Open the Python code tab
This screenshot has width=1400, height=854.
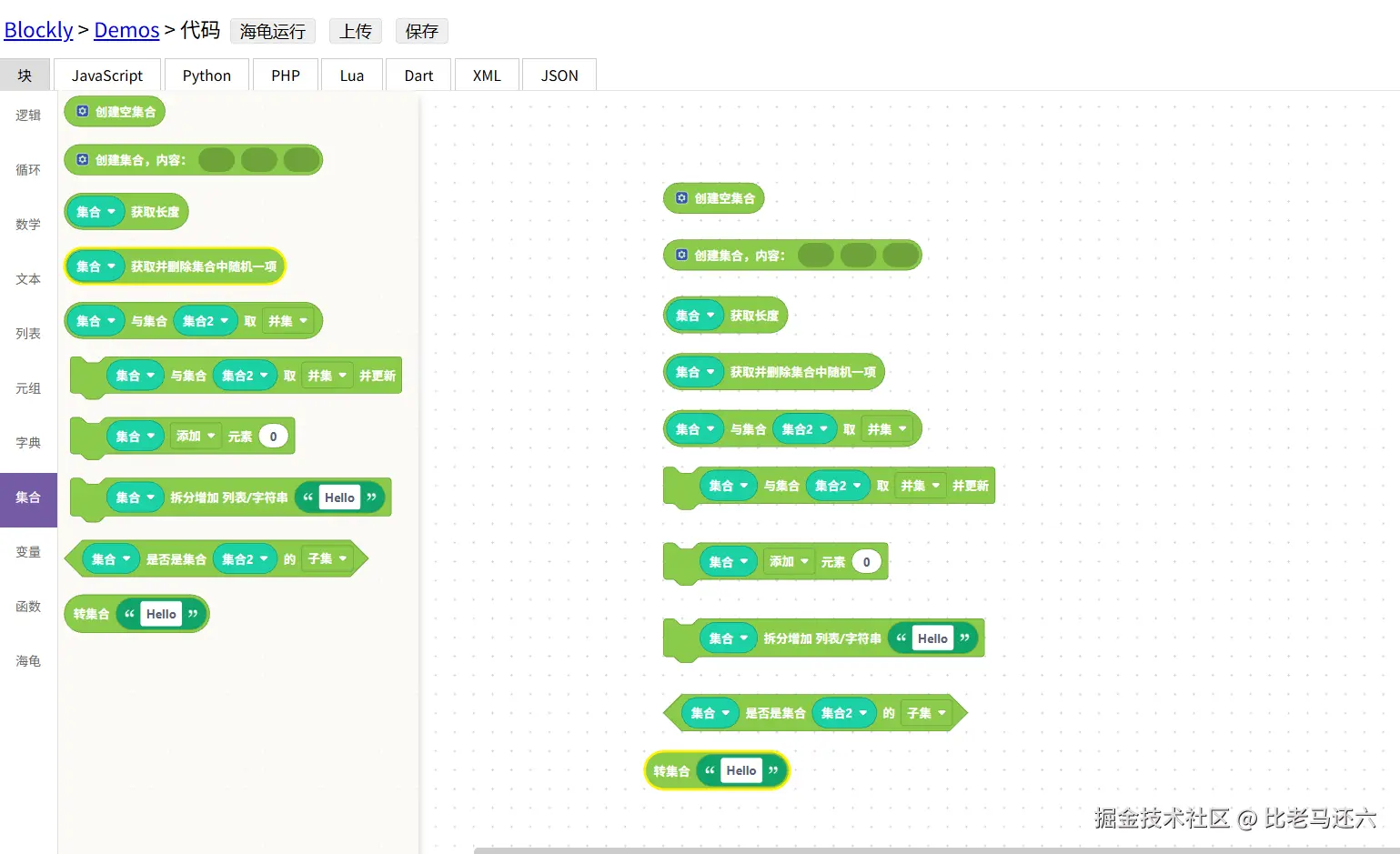pos(206,75)
